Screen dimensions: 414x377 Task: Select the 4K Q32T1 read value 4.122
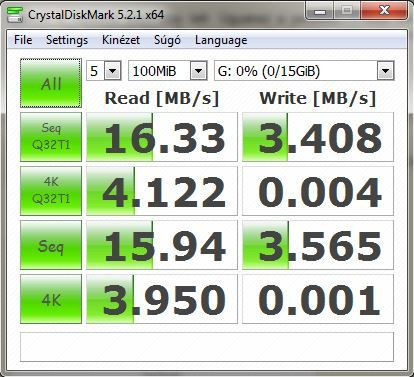[x=162, y=191]
